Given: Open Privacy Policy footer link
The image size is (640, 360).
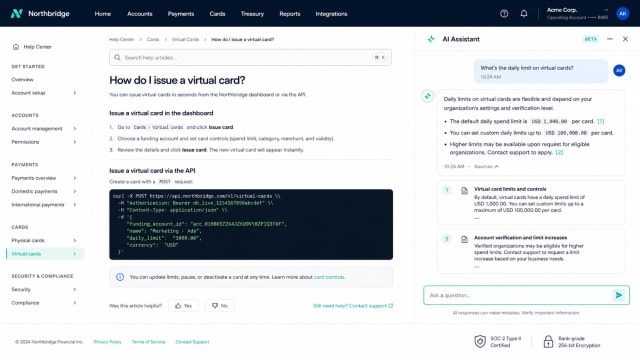Looking at the screenshot, I should tap(107, 342).
